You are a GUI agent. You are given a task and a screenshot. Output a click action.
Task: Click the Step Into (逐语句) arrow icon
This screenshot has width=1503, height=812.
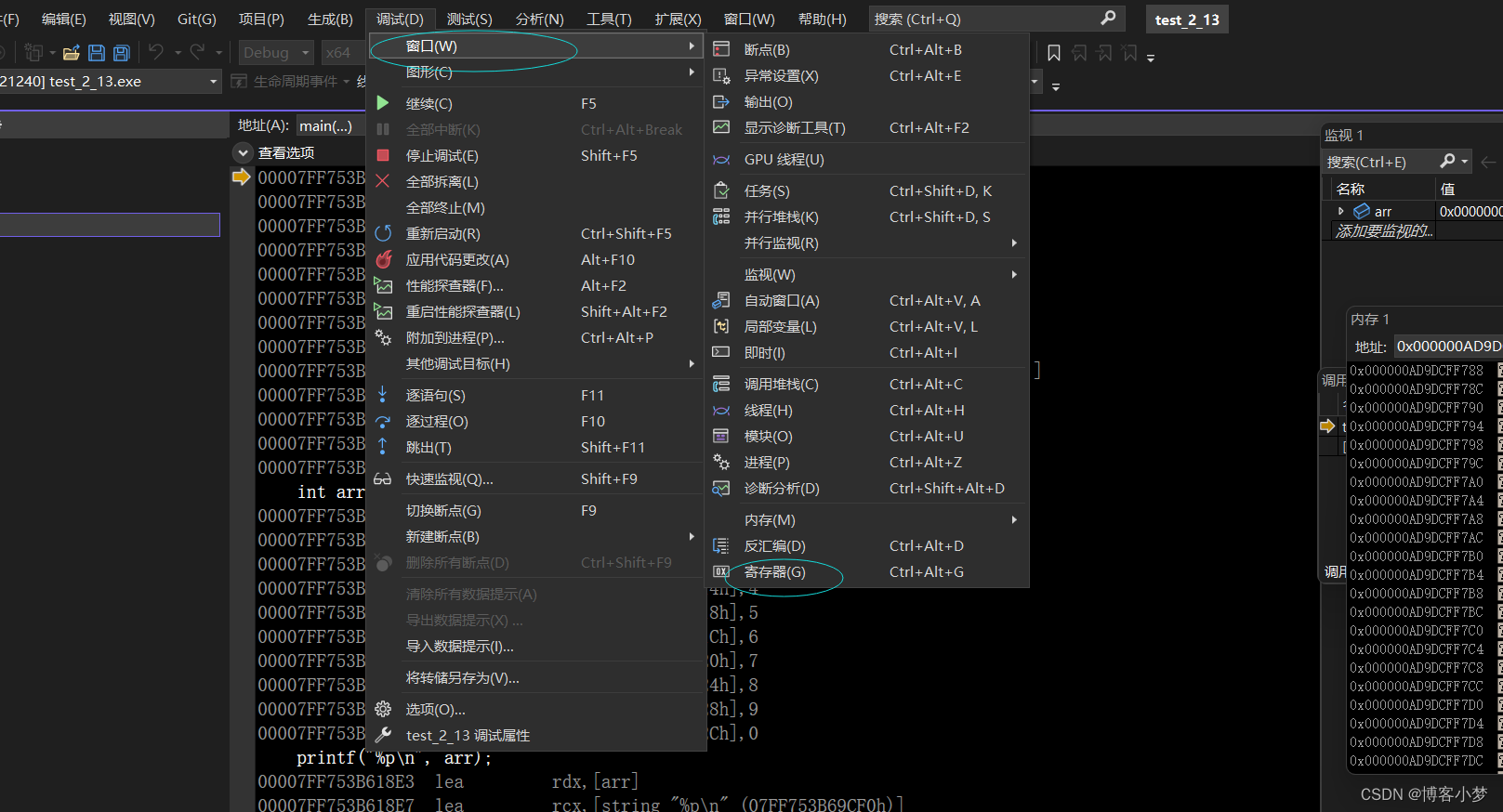383,395
